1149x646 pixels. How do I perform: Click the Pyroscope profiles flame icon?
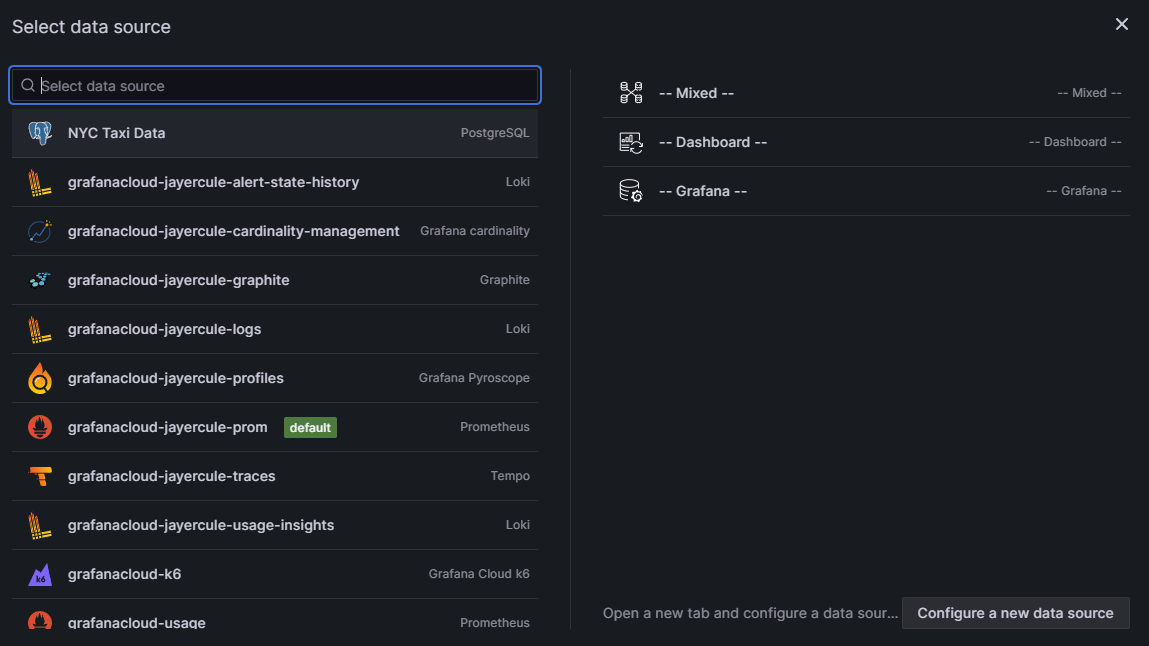pos(40,378)
